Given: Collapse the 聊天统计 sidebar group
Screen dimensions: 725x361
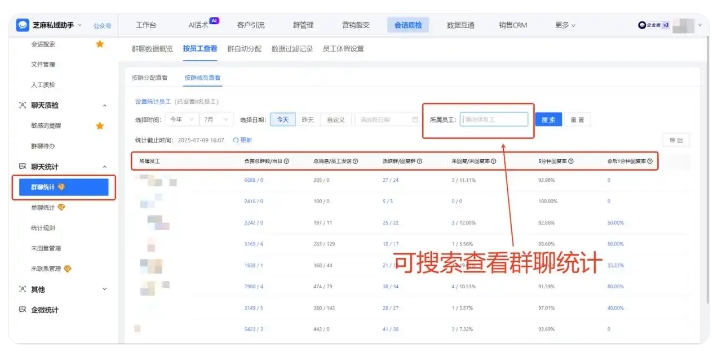Looking at the screenshot, I should [x=104, y=167].
